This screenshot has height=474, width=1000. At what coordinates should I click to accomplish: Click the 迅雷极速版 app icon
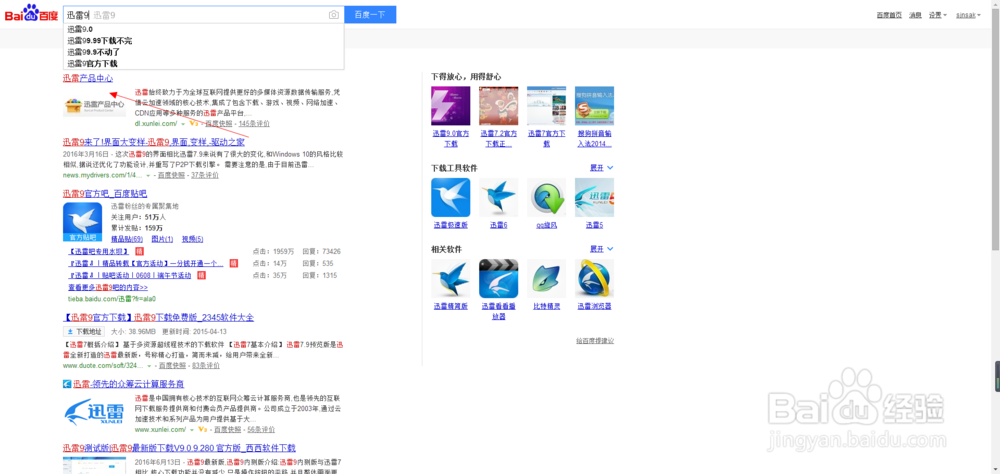click(x=451, y=197)
